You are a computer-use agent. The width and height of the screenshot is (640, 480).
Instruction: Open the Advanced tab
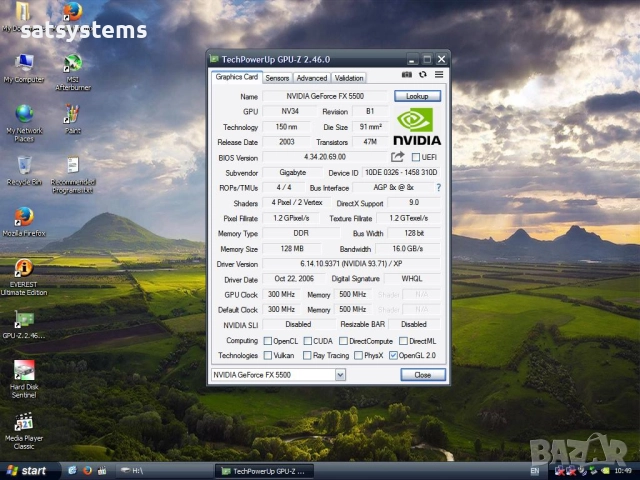(311, 77)
